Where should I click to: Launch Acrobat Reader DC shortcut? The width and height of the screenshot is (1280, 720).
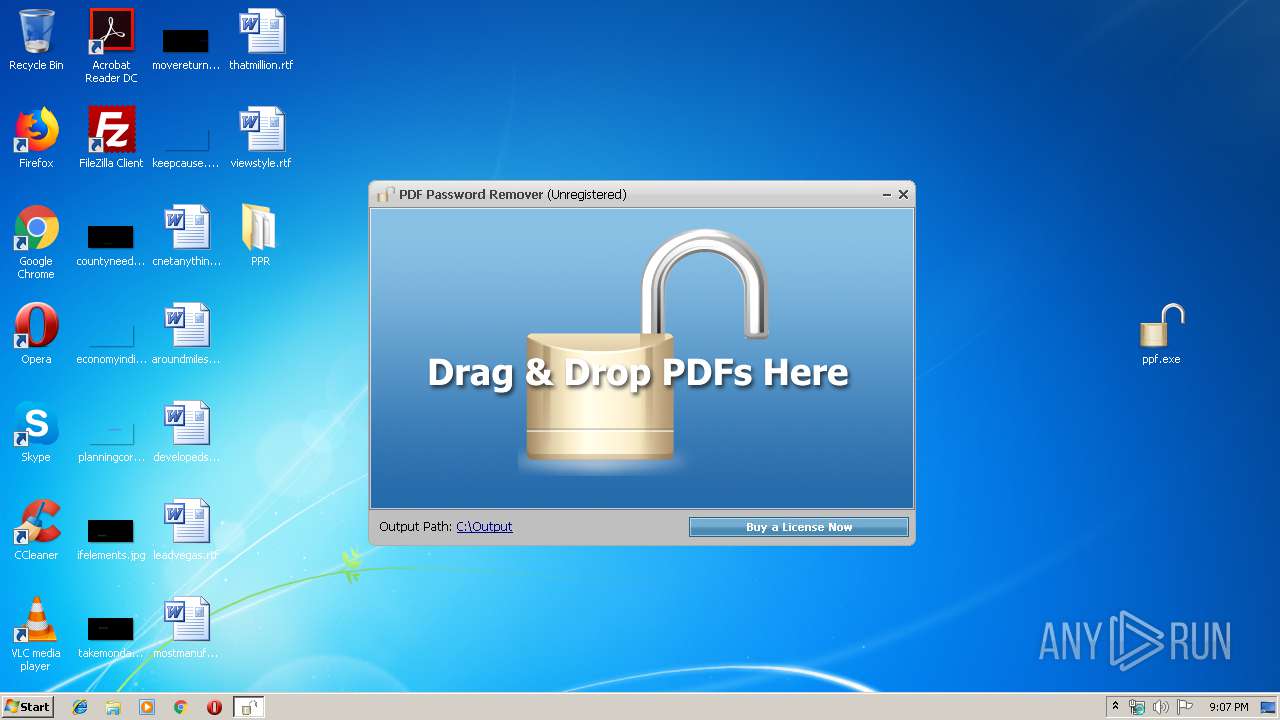[111, 46]
